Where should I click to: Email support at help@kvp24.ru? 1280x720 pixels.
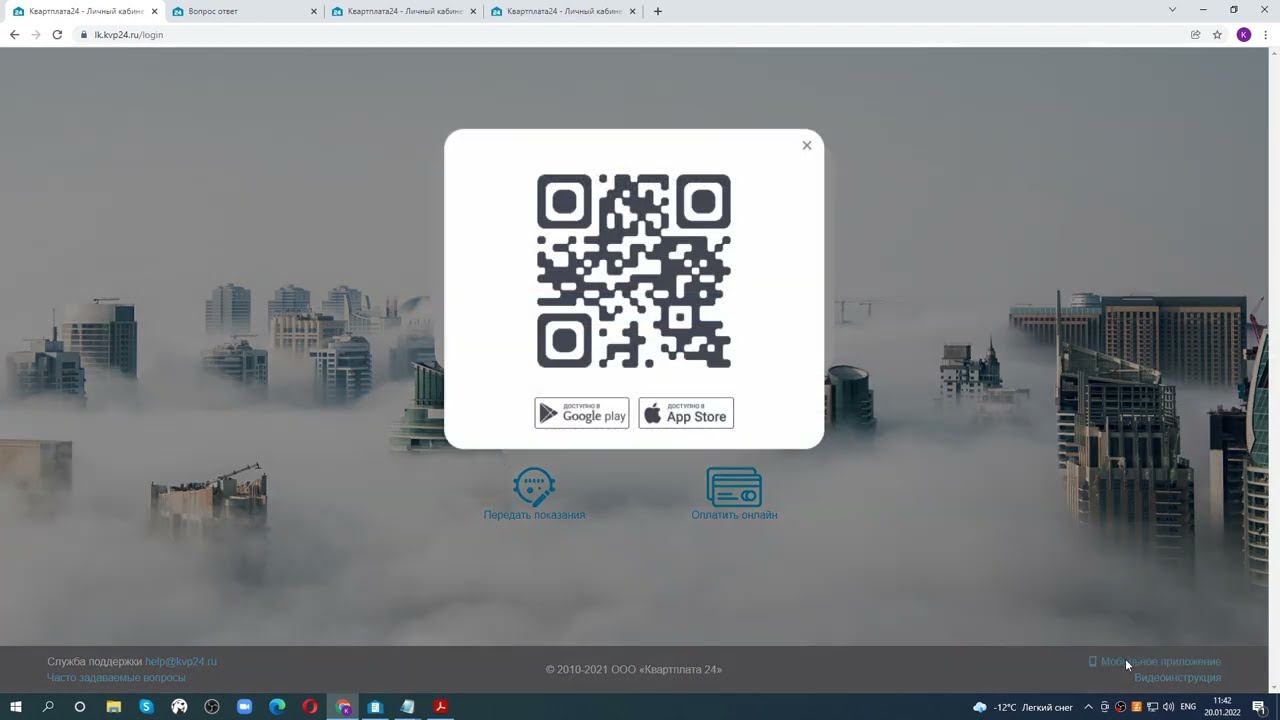[181, 662]
